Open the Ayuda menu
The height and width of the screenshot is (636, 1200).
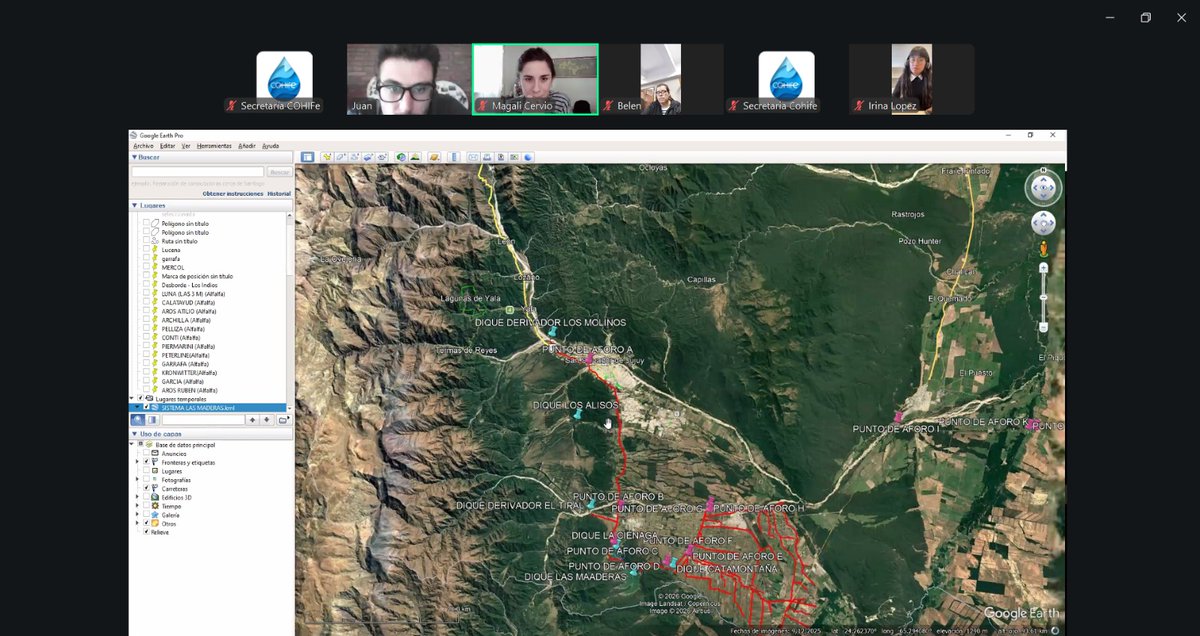pyautogui.click(x=270, y=146)
